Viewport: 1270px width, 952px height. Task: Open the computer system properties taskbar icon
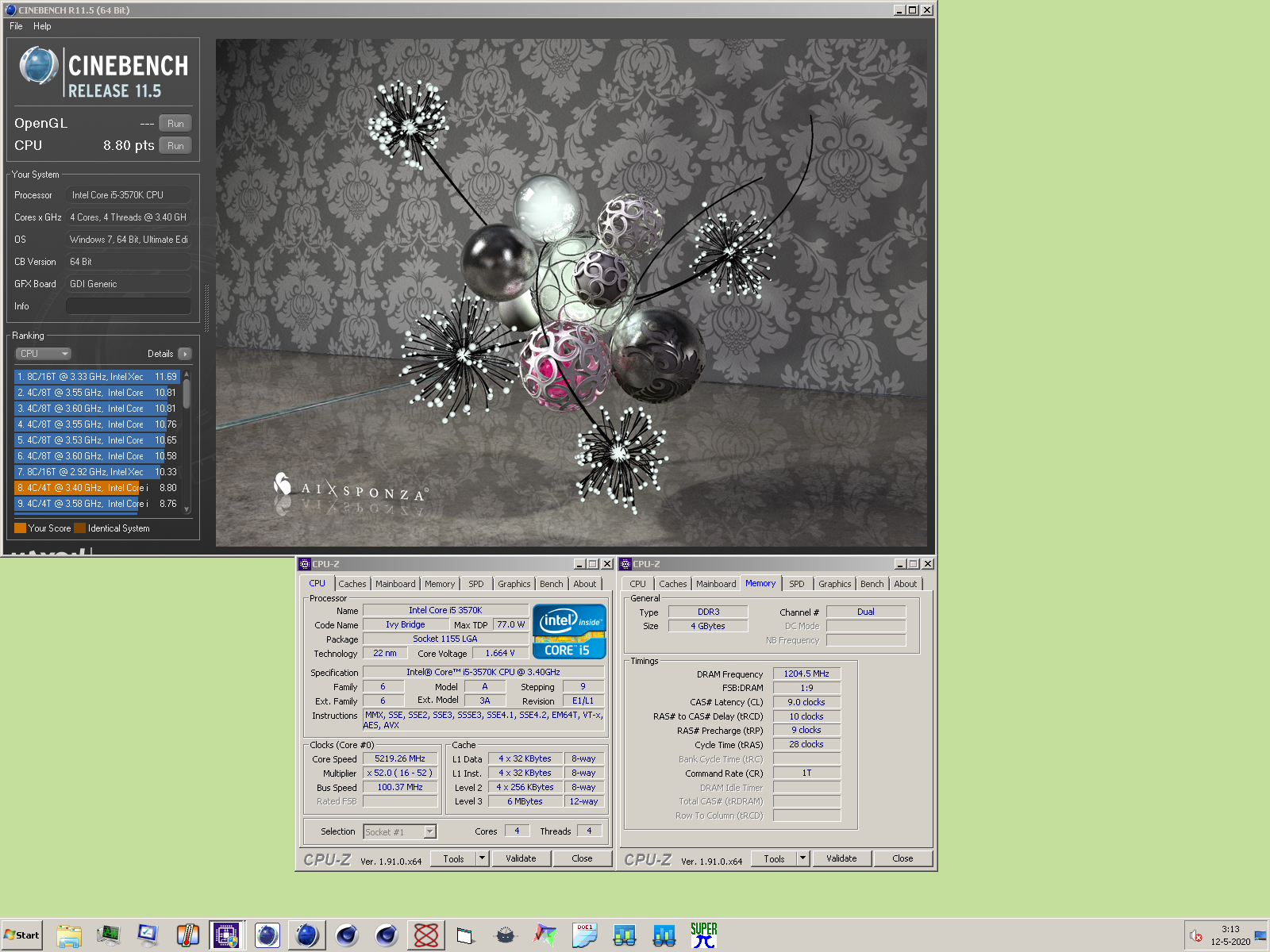(148, 935)
